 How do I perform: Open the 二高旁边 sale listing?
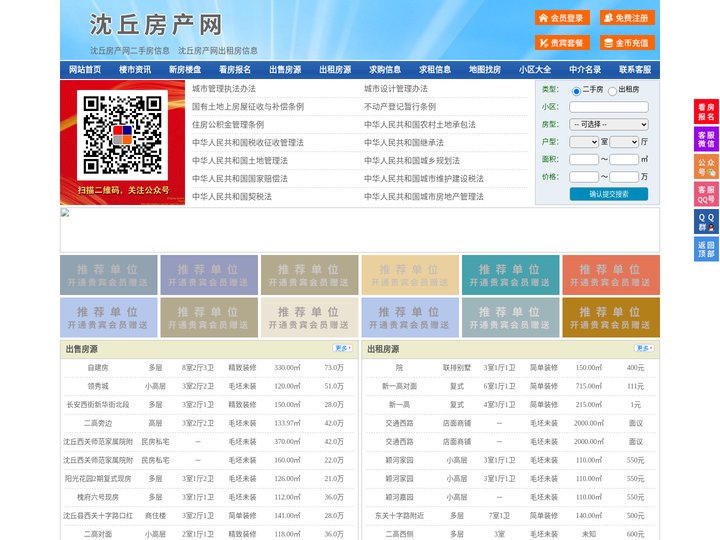coord(98,423)
